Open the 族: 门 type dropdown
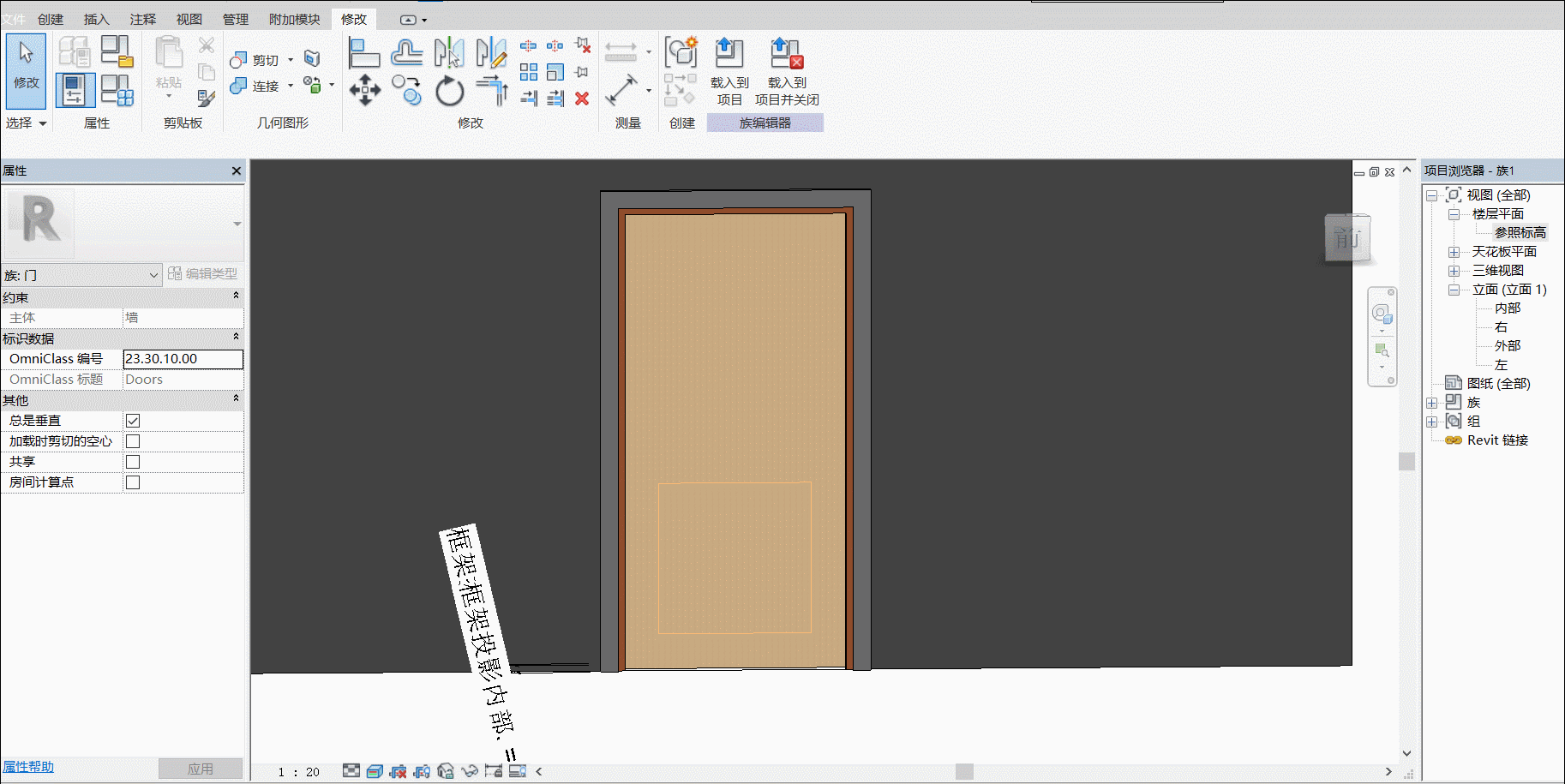The height and width of the screenshot is (784, 1565). click(x=81, y=275)
